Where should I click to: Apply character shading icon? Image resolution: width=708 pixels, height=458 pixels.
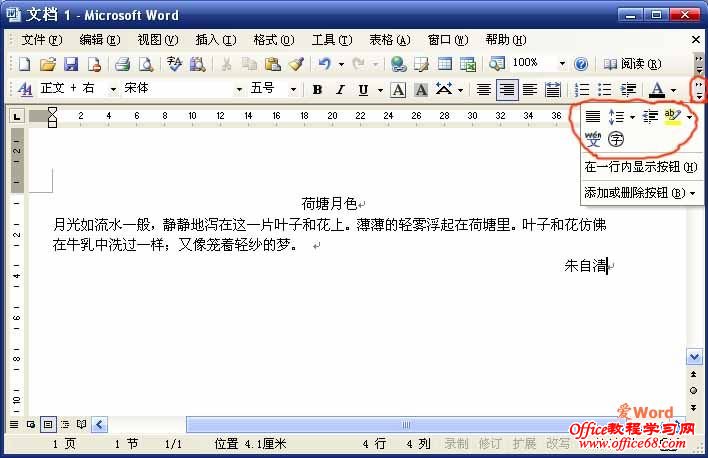click(421, 90)
